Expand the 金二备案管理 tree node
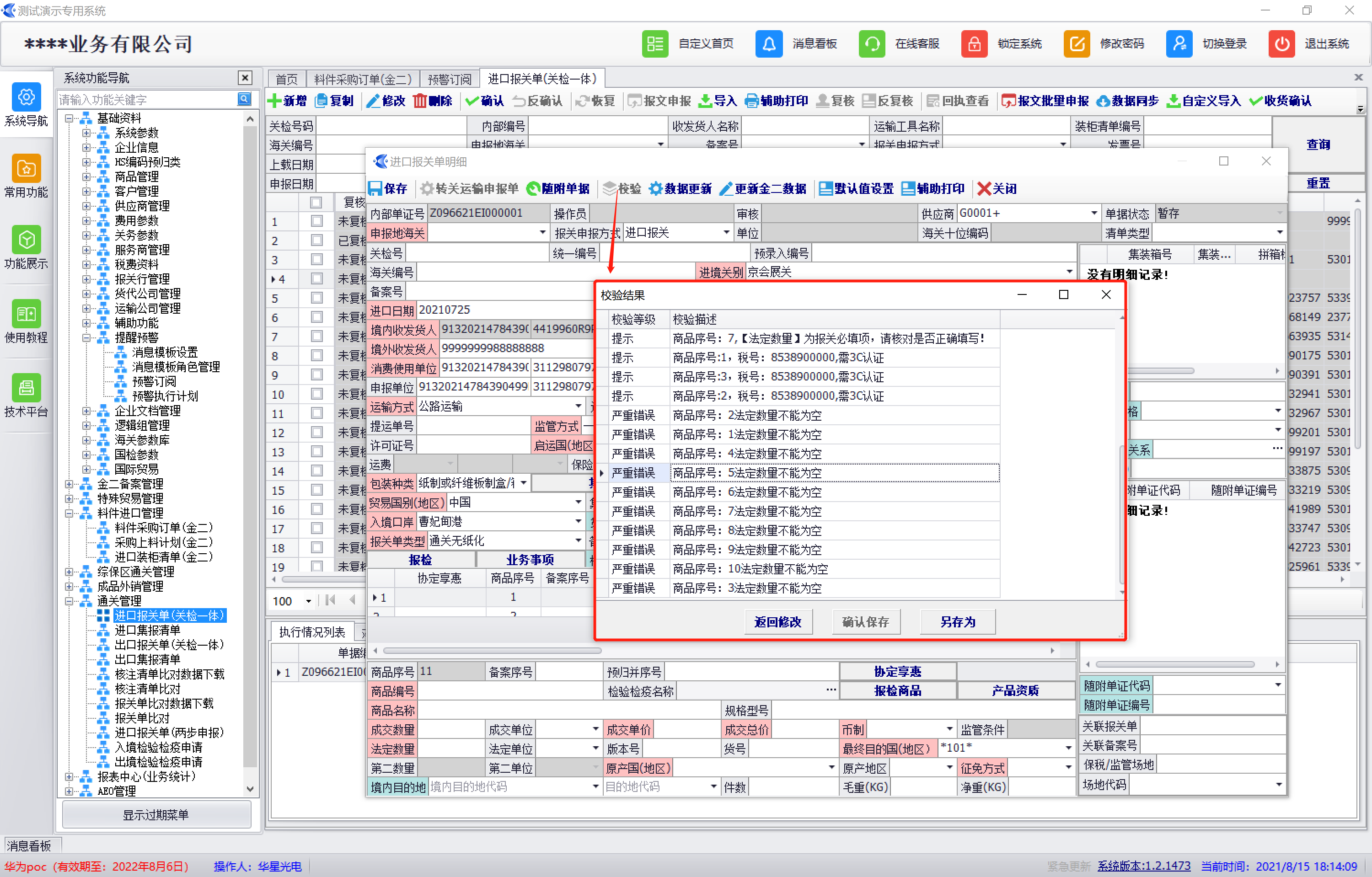 pyautogui.click(x=69, y=484)
